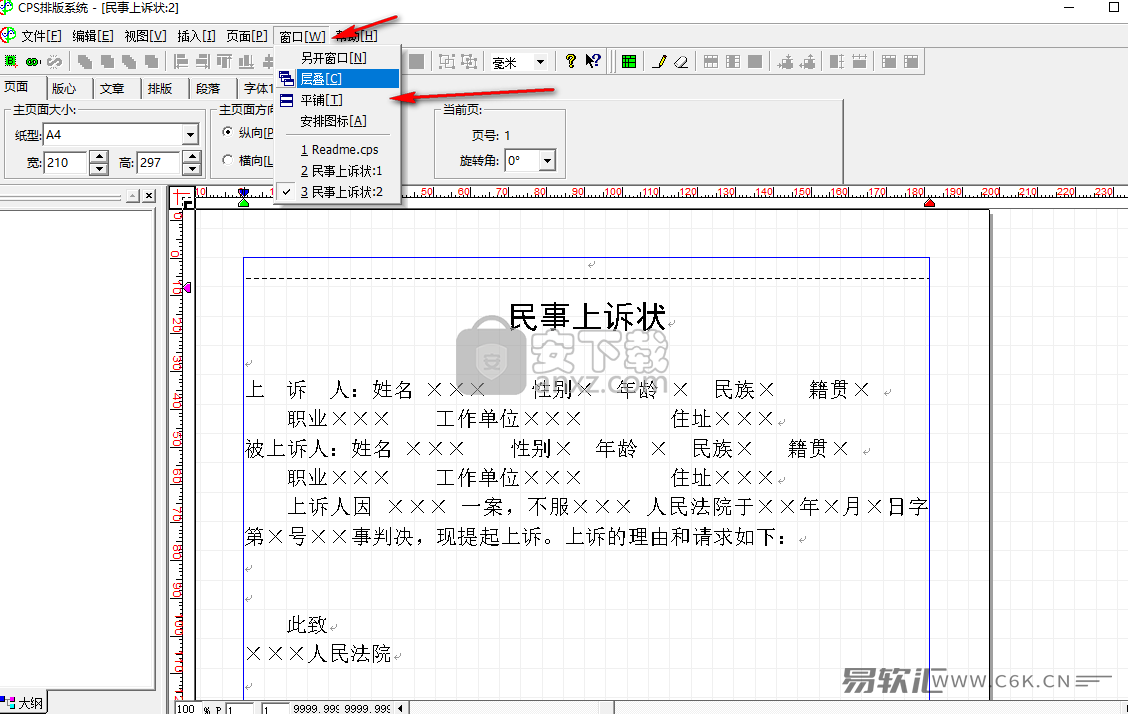Click the 宽 width input field showing 210
The image size is (1128, 714).
point(66,163)
